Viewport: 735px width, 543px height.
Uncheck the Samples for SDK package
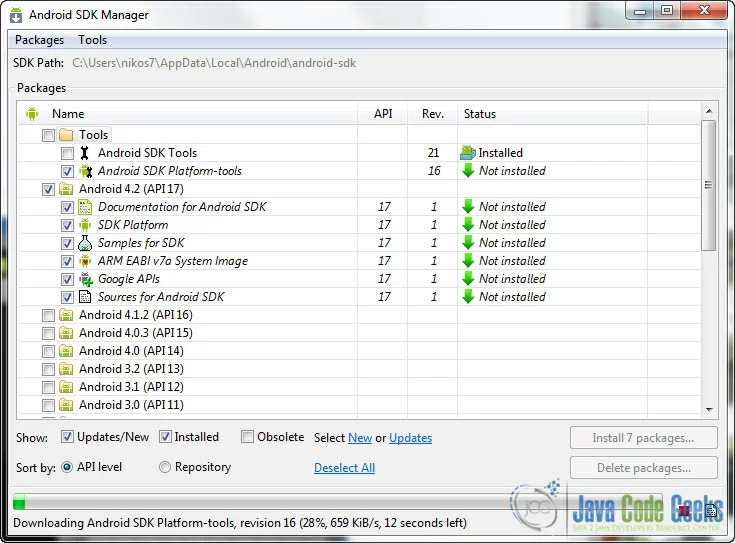click(68, 243)
